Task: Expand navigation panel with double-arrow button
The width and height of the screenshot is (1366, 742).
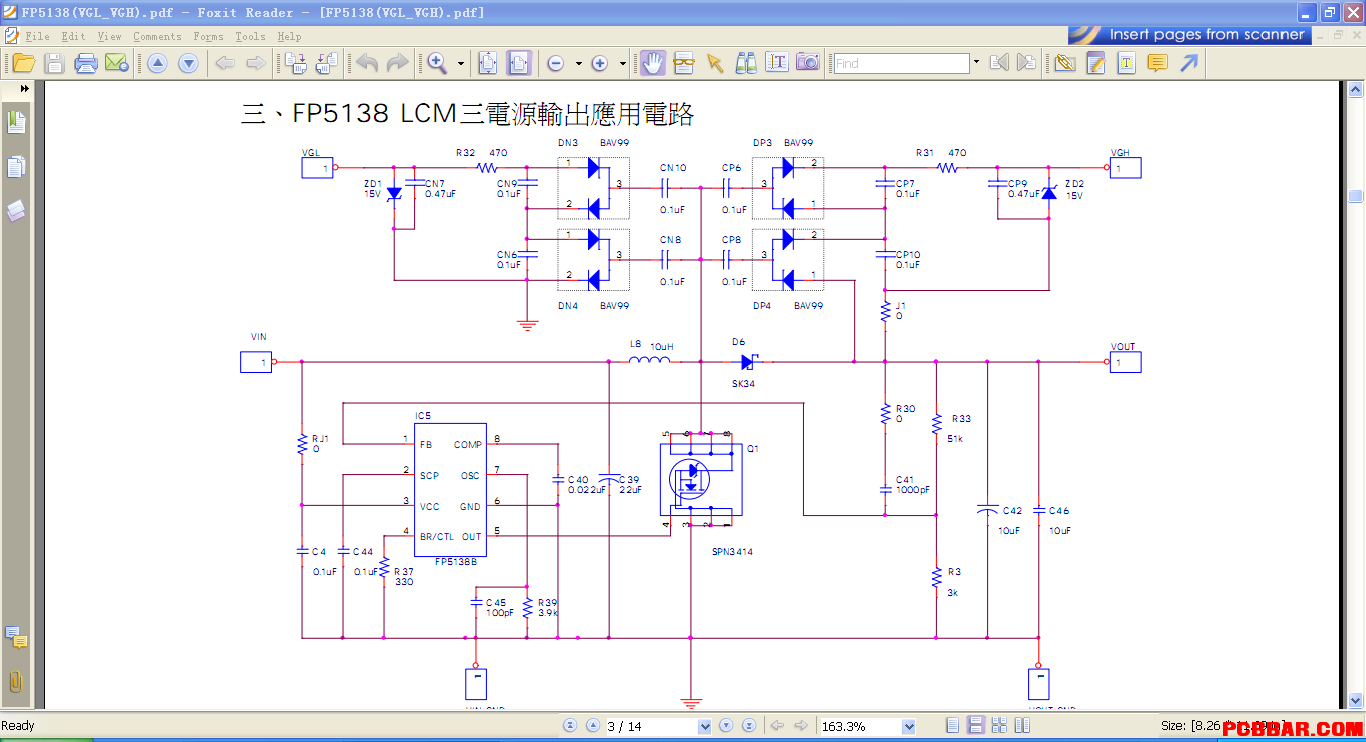Action: [x=24, y=89]
